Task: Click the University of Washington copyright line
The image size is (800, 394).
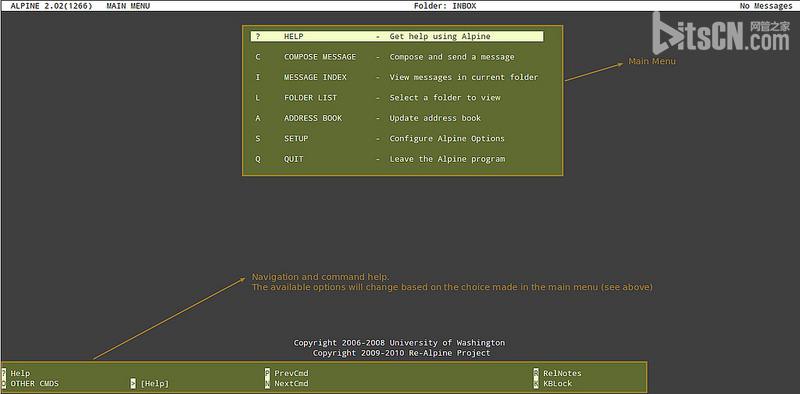Action: pos(399,342)
